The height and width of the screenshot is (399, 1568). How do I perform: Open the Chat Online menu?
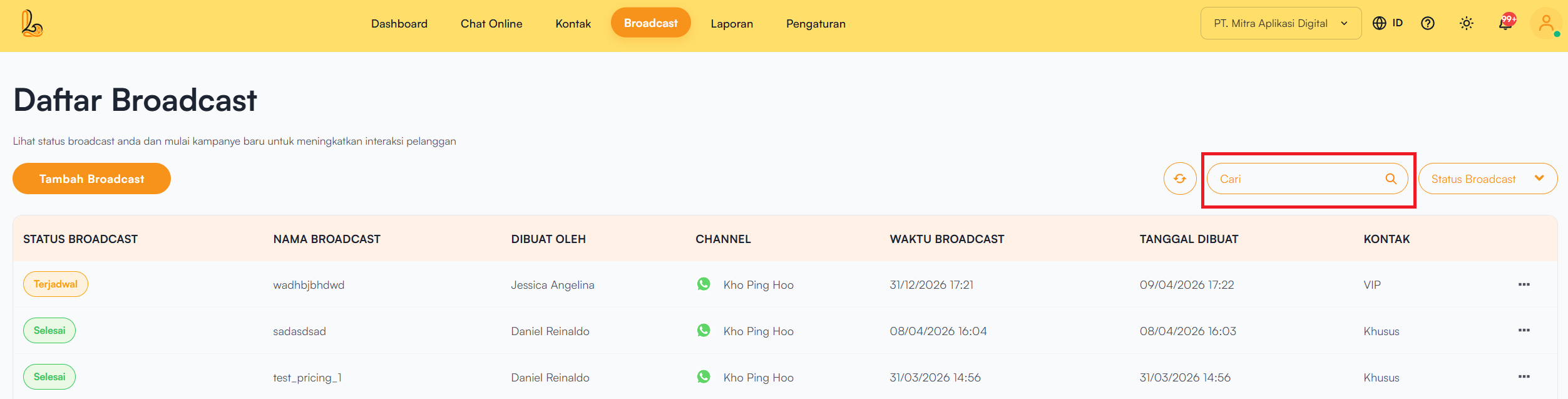pyautogui.click(x=491, y=24)
